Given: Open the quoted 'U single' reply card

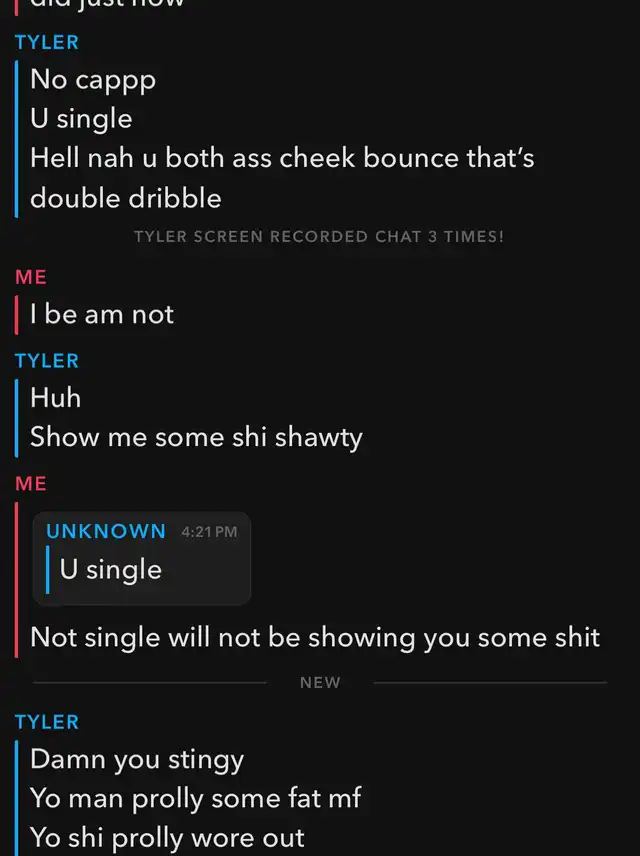Looking at the screenshot, I should 141,558.
